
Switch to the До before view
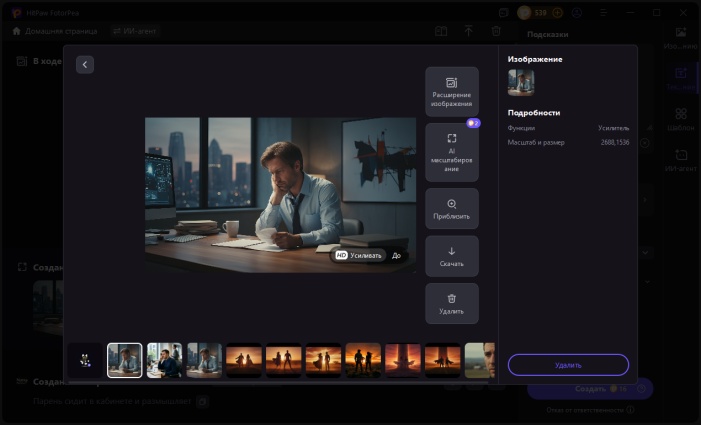[x=397, y=255]
